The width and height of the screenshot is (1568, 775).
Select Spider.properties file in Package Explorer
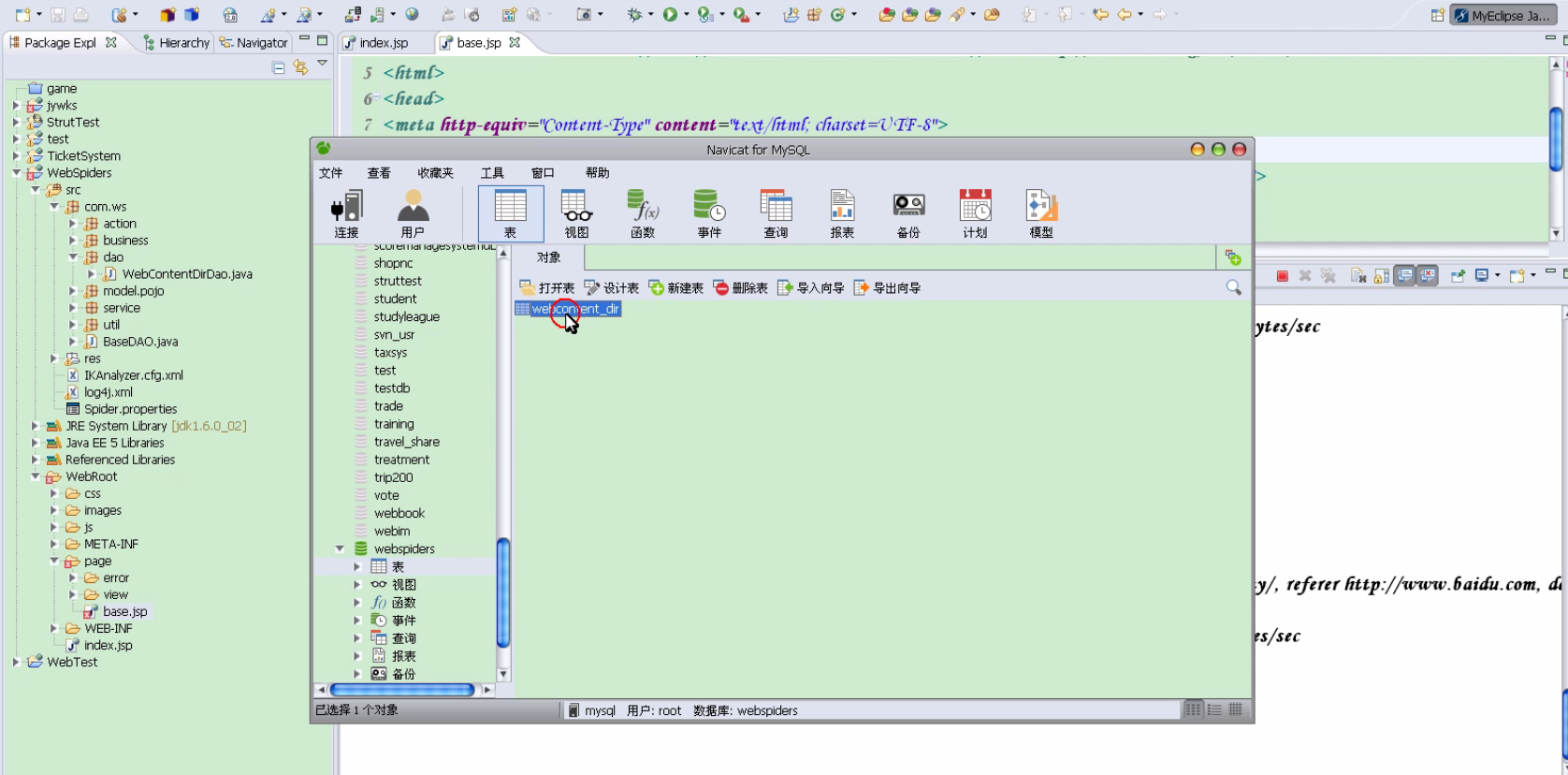click(122, 409)
